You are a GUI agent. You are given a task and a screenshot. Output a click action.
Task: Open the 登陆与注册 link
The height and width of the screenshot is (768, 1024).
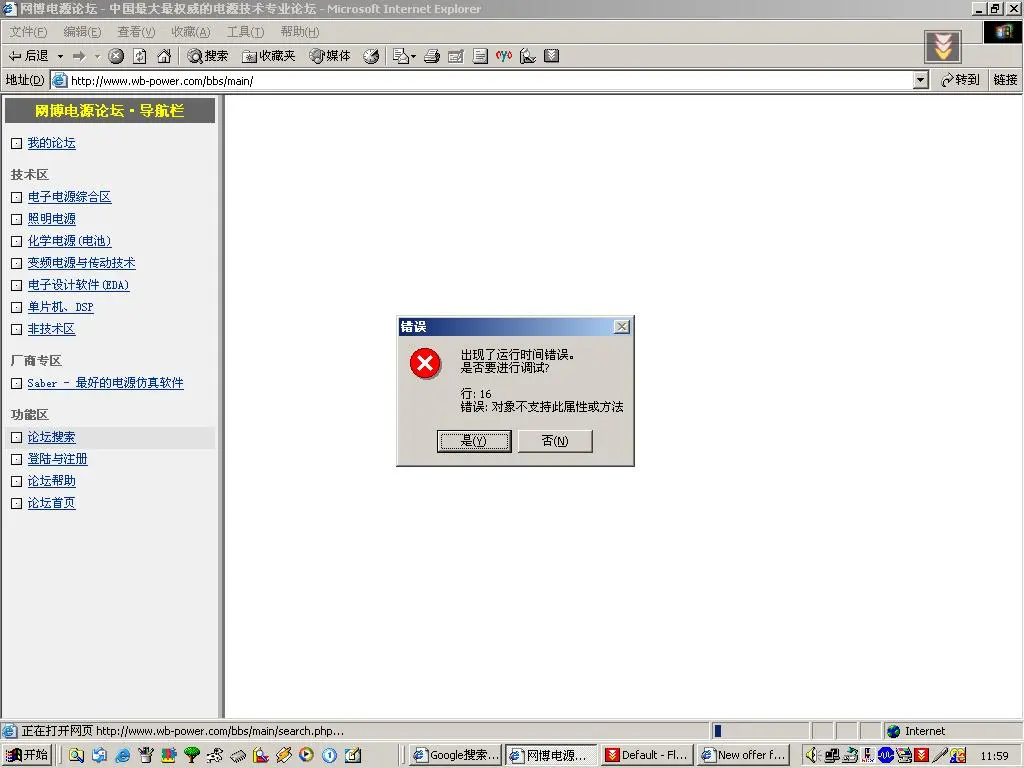click(x=57, y=459)
